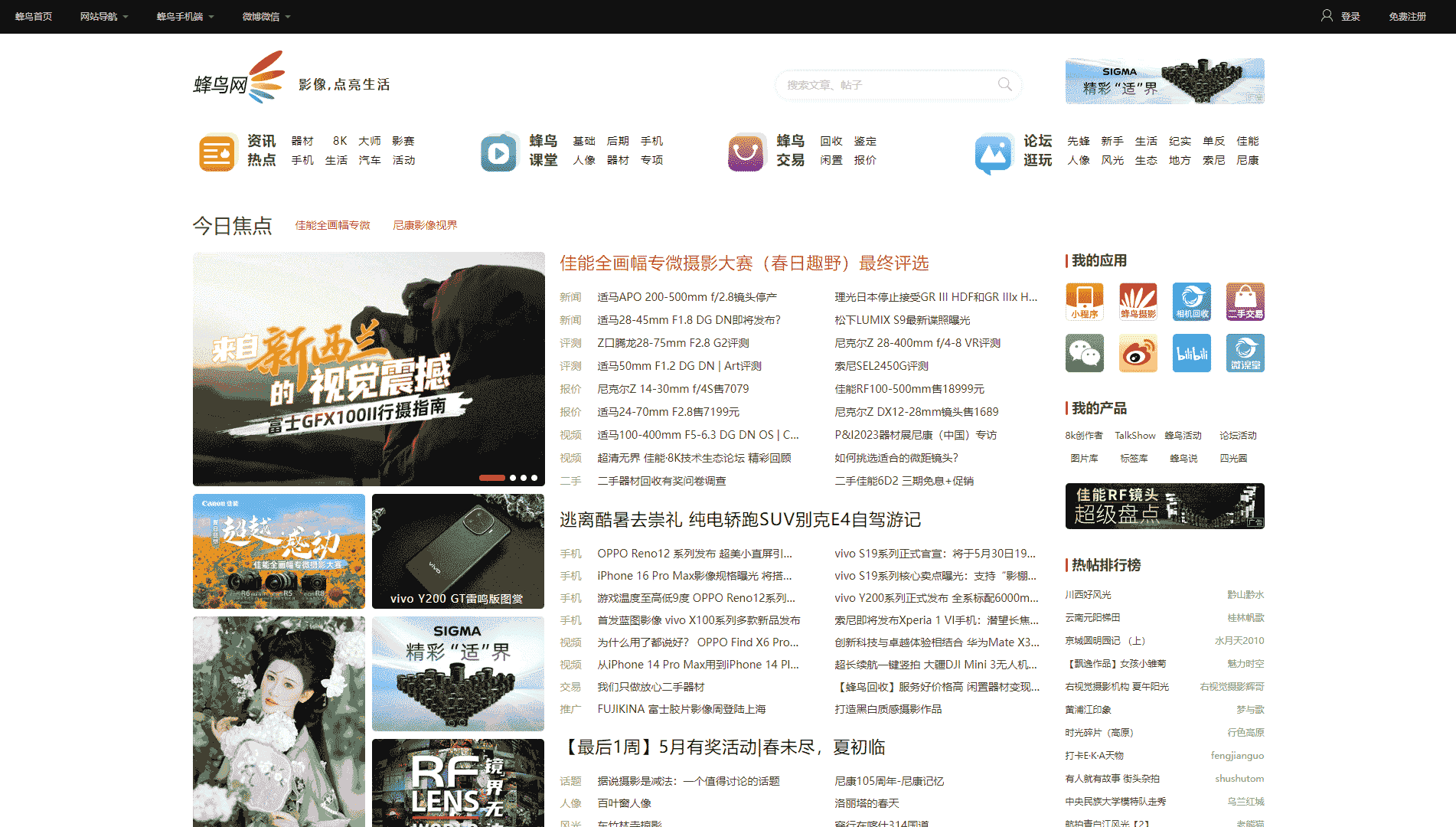Open the SIGMA 精彩适界 thumbnail below vivo
Screen dimensions: 1456x827
[458, 674]
